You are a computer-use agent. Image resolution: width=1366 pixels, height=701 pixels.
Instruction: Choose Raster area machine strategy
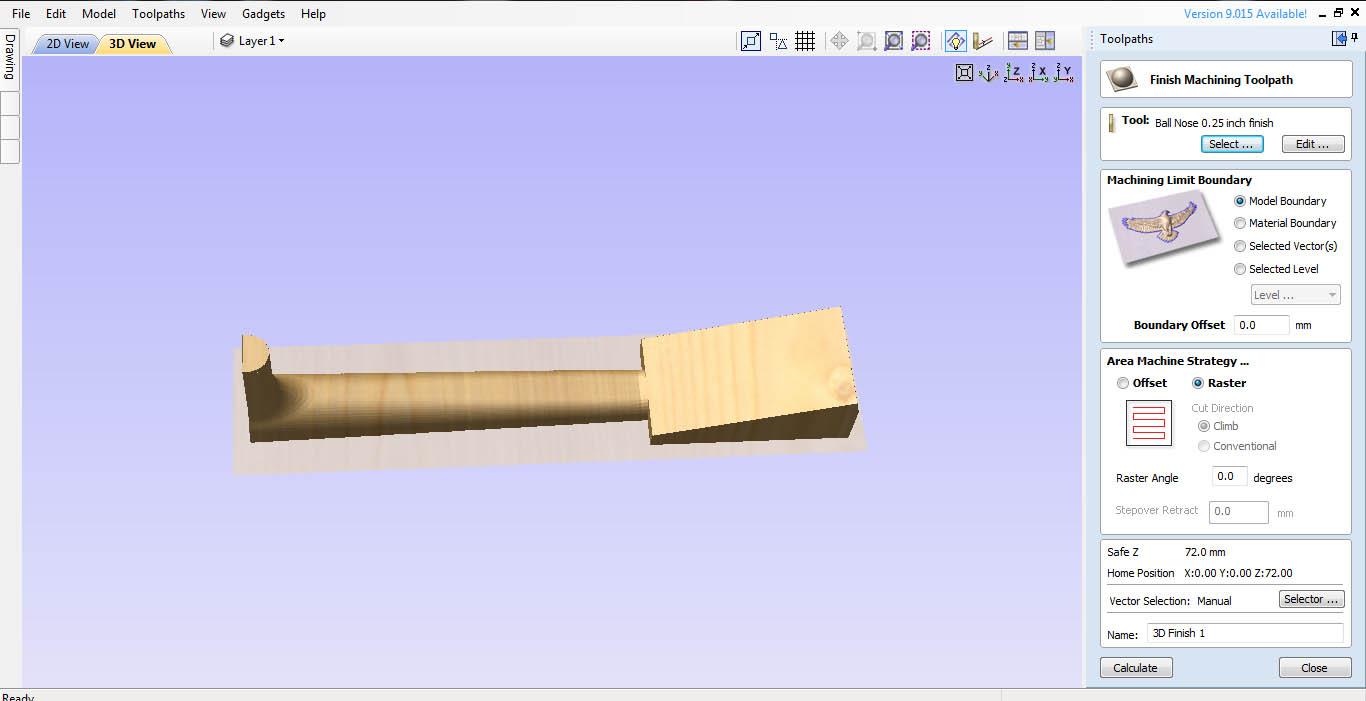click(x=1219, y=383)
